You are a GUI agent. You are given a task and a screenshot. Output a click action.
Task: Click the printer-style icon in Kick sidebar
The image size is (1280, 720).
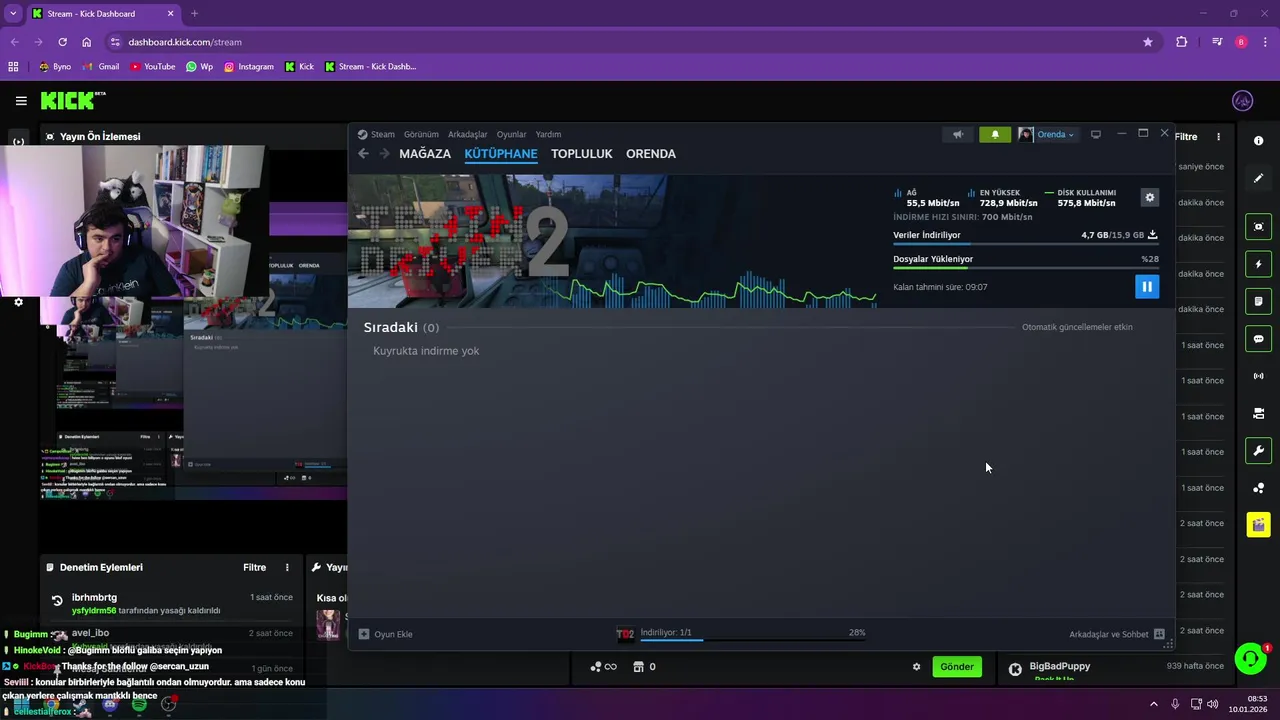pyautogui.click(x=1259, y=413)
